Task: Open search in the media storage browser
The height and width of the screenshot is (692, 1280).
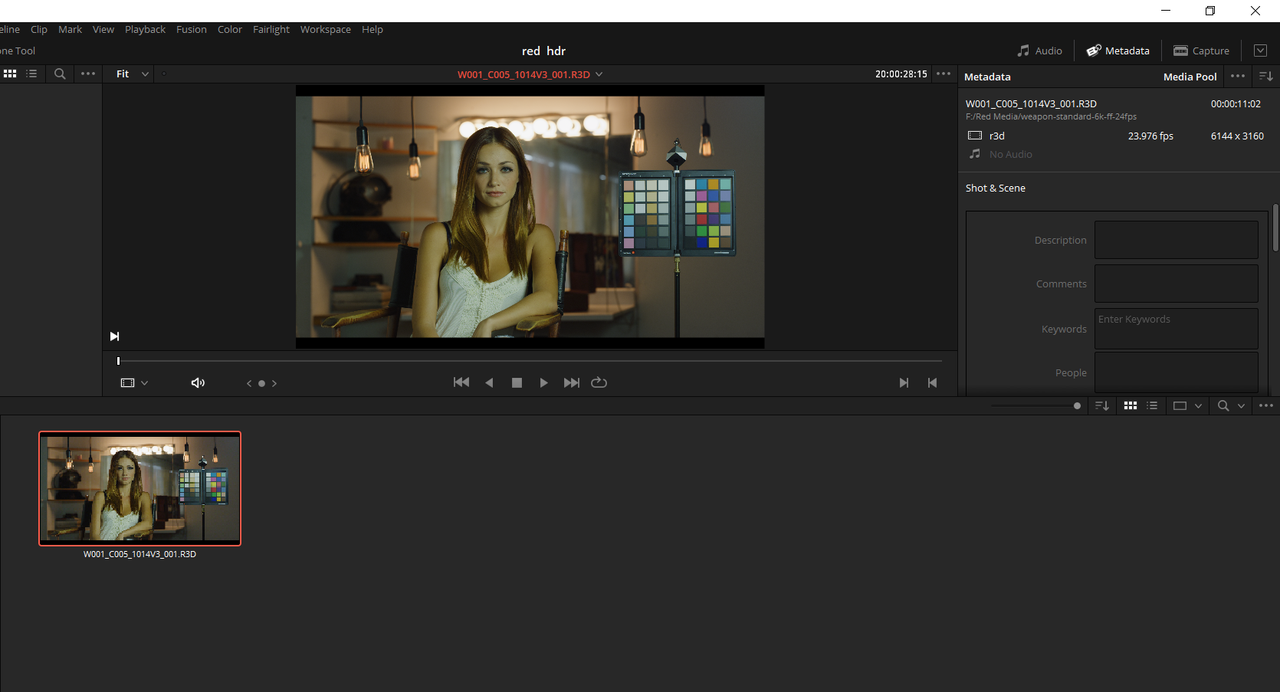Action: coord(60,74)
